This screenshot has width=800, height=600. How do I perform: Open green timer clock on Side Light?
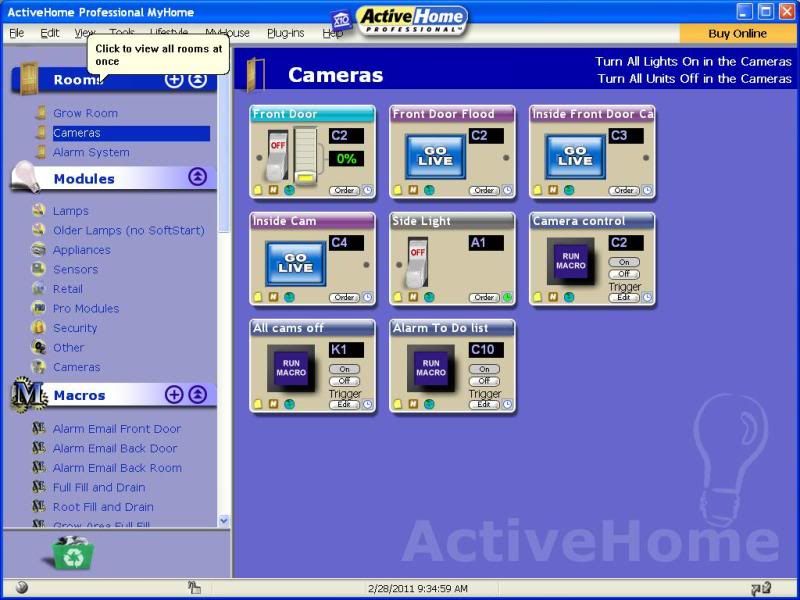(x=507, y=297)
